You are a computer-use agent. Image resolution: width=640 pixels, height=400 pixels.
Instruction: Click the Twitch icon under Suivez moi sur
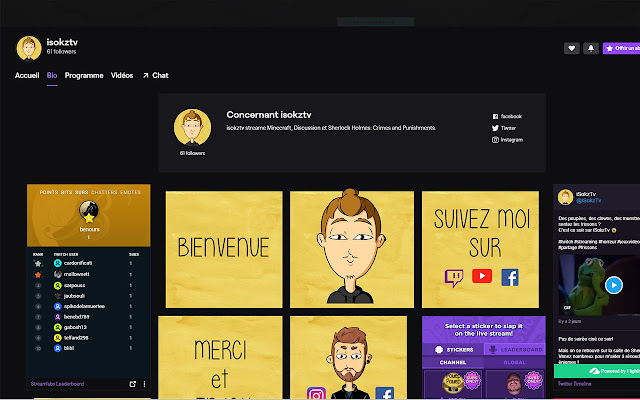454,278
